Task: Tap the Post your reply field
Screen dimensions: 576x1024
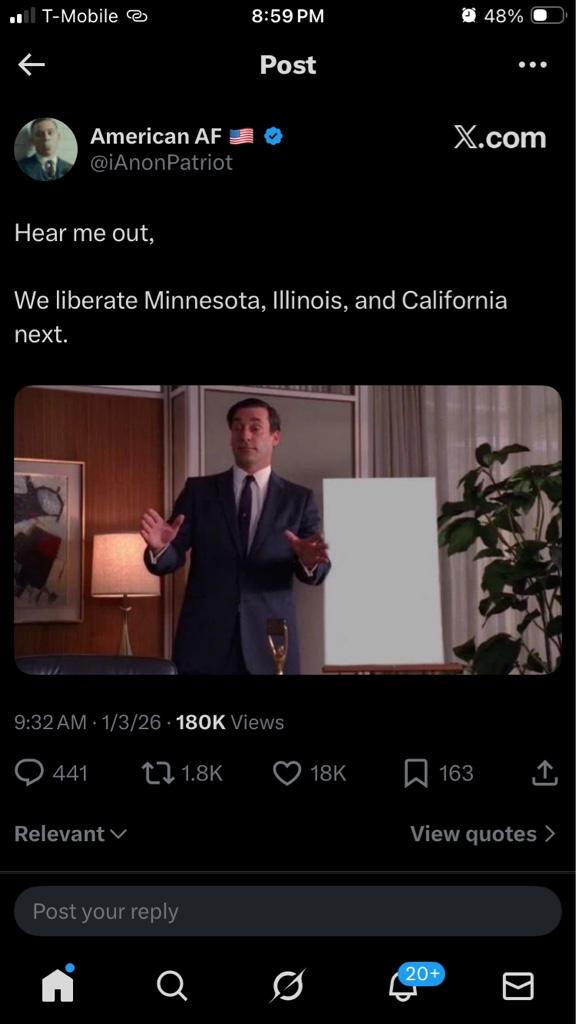Action: 288,911
